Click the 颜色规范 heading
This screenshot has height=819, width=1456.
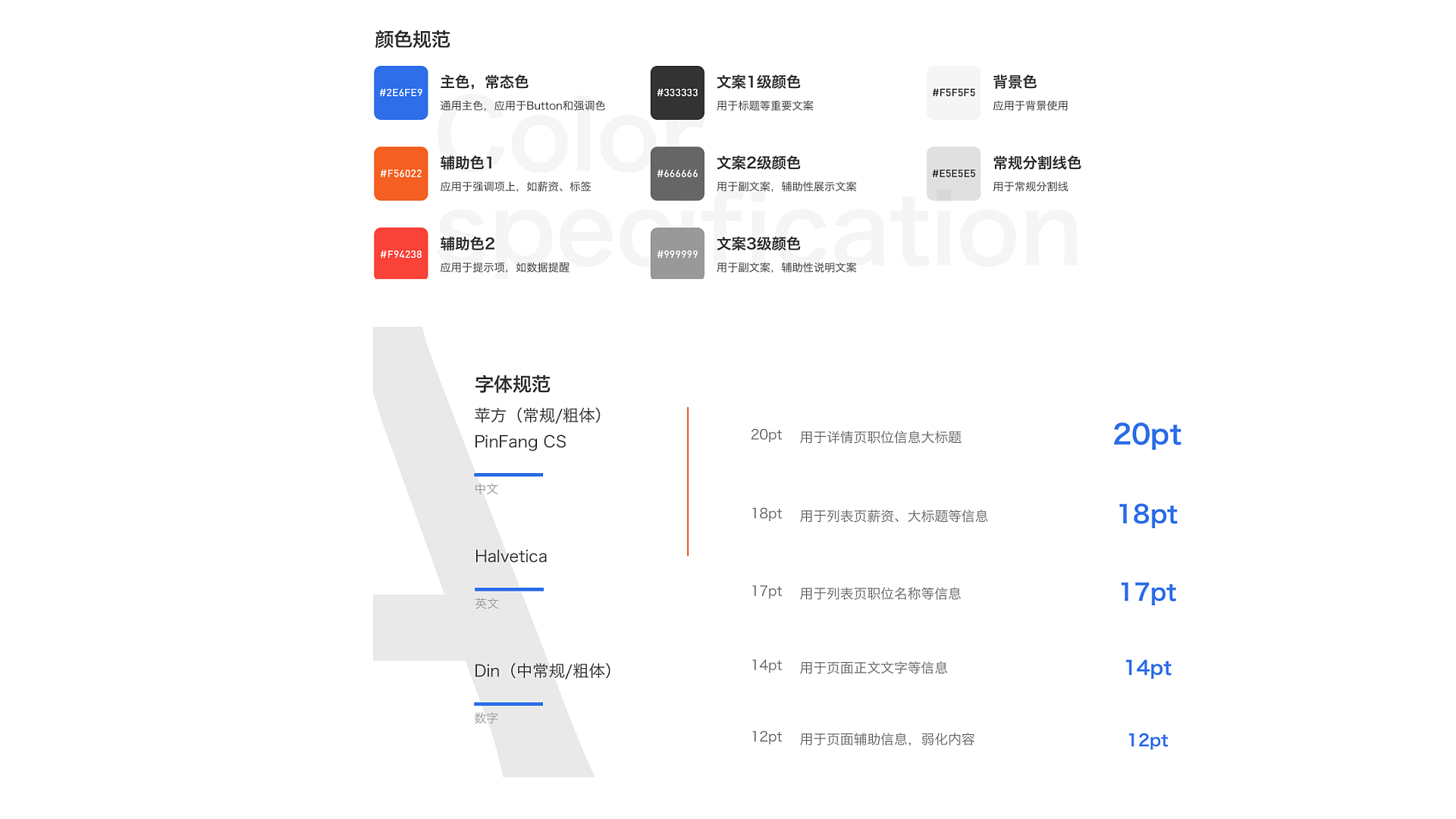coord(413,39)
